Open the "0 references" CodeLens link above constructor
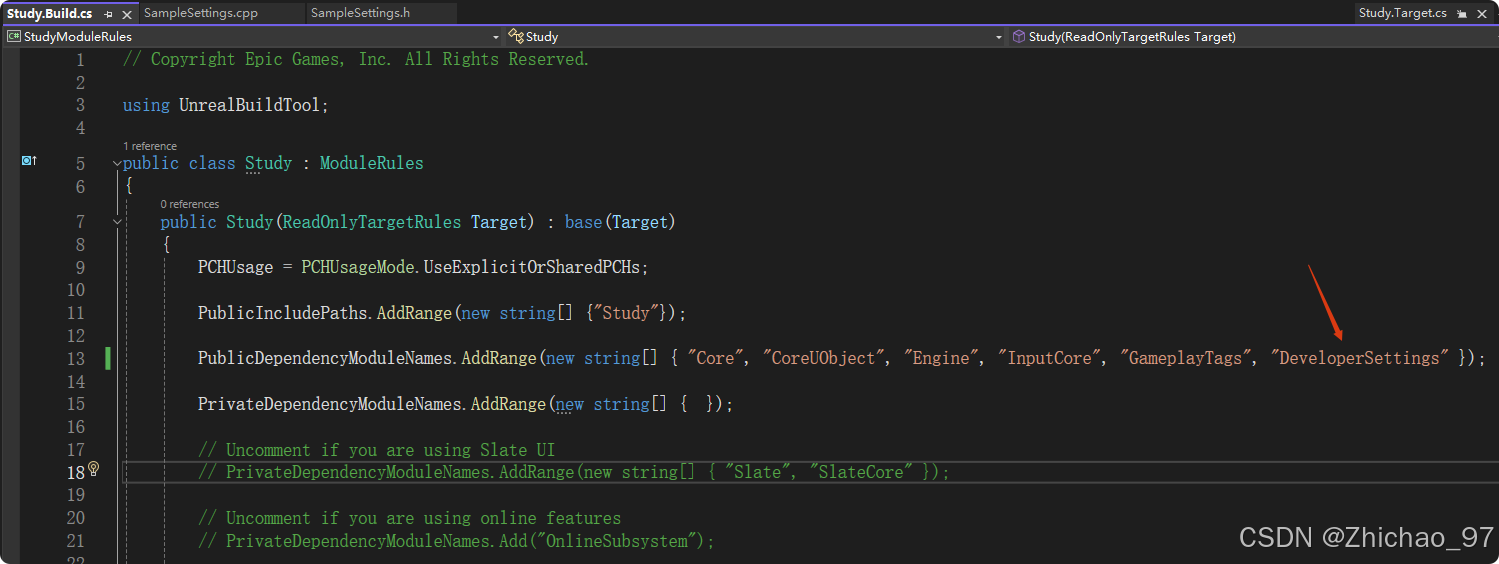 point(189,204)
